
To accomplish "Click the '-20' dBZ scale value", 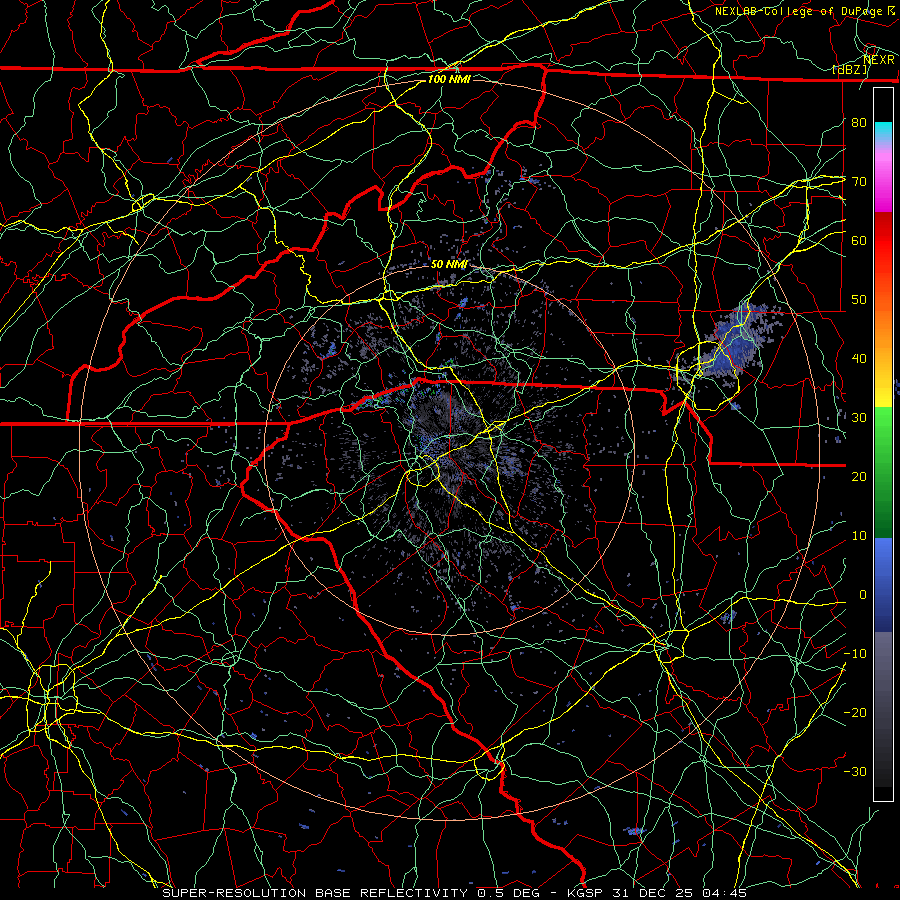I will [855, 712].
